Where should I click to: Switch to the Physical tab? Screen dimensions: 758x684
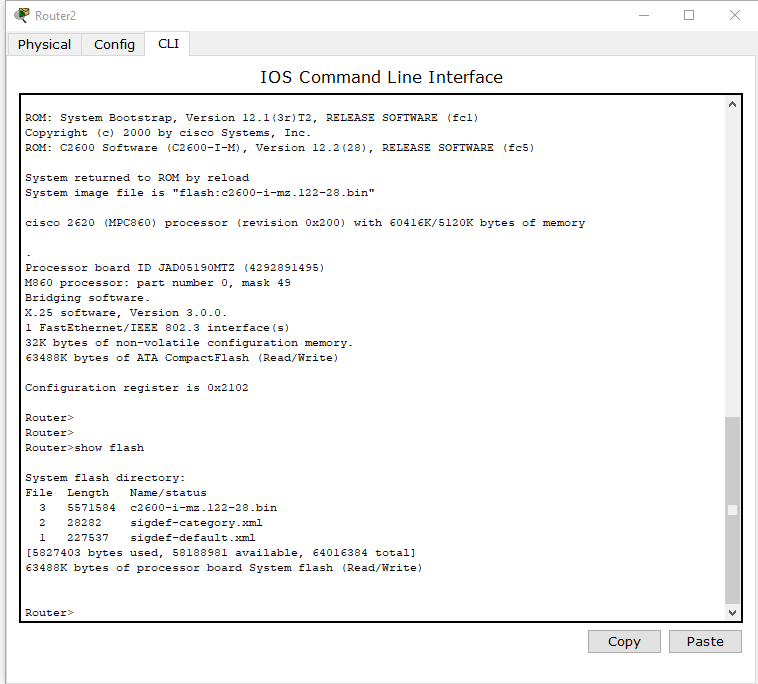44,44
